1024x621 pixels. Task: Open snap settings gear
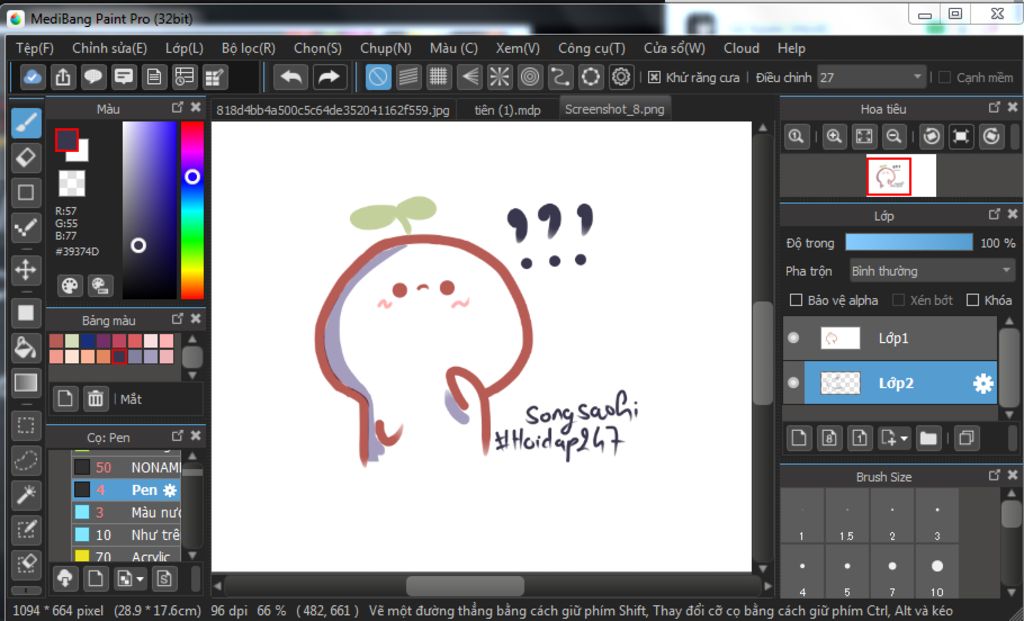621,77
